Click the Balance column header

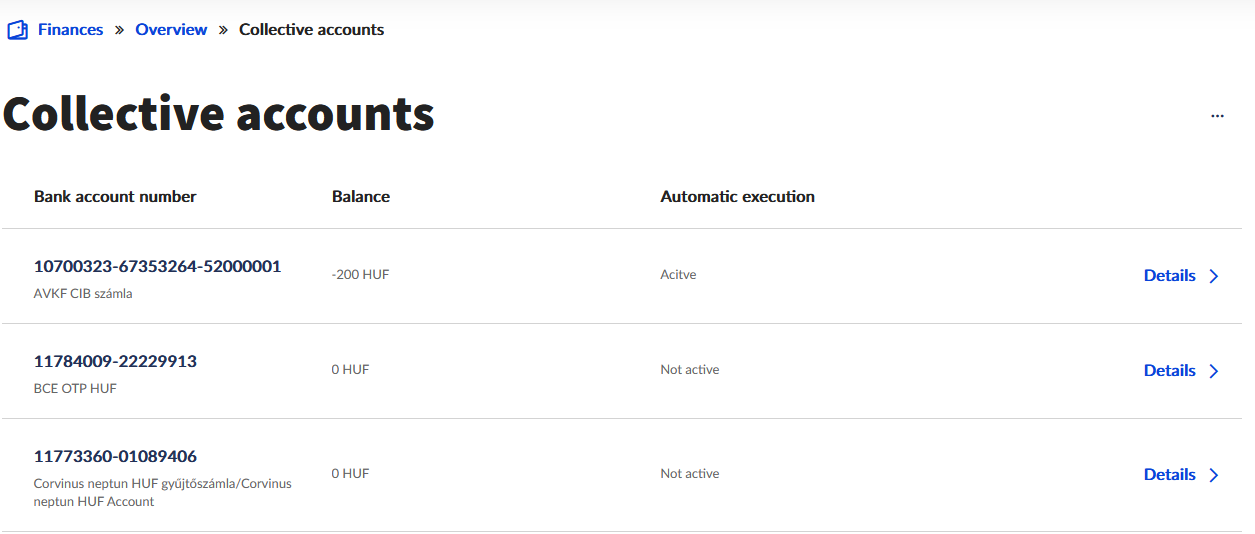click(360, 197)
